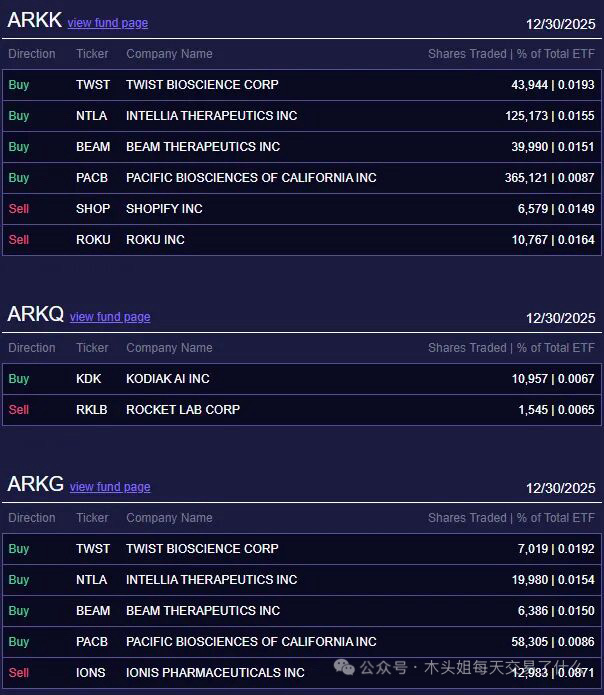
Task: Click the KDK ticker in ARKQ
Action: pyautogui.click(x=89, y=379)
